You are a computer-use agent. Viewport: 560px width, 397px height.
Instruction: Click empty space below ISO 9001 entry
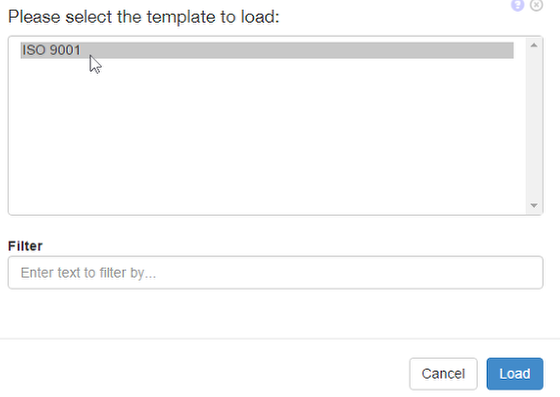267,136
